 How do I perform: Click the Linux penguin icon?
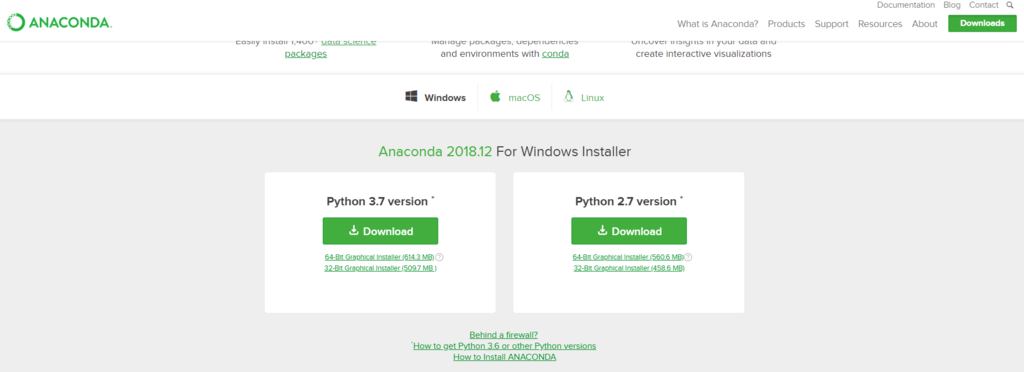click(568, 97)
